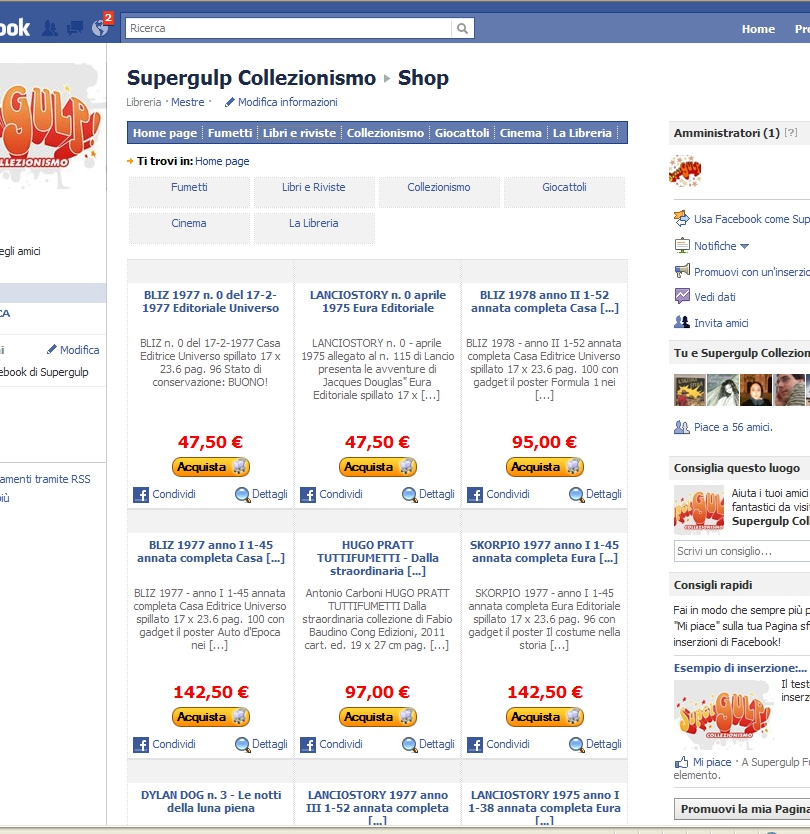Click the Notifiche speech icon

682,245
